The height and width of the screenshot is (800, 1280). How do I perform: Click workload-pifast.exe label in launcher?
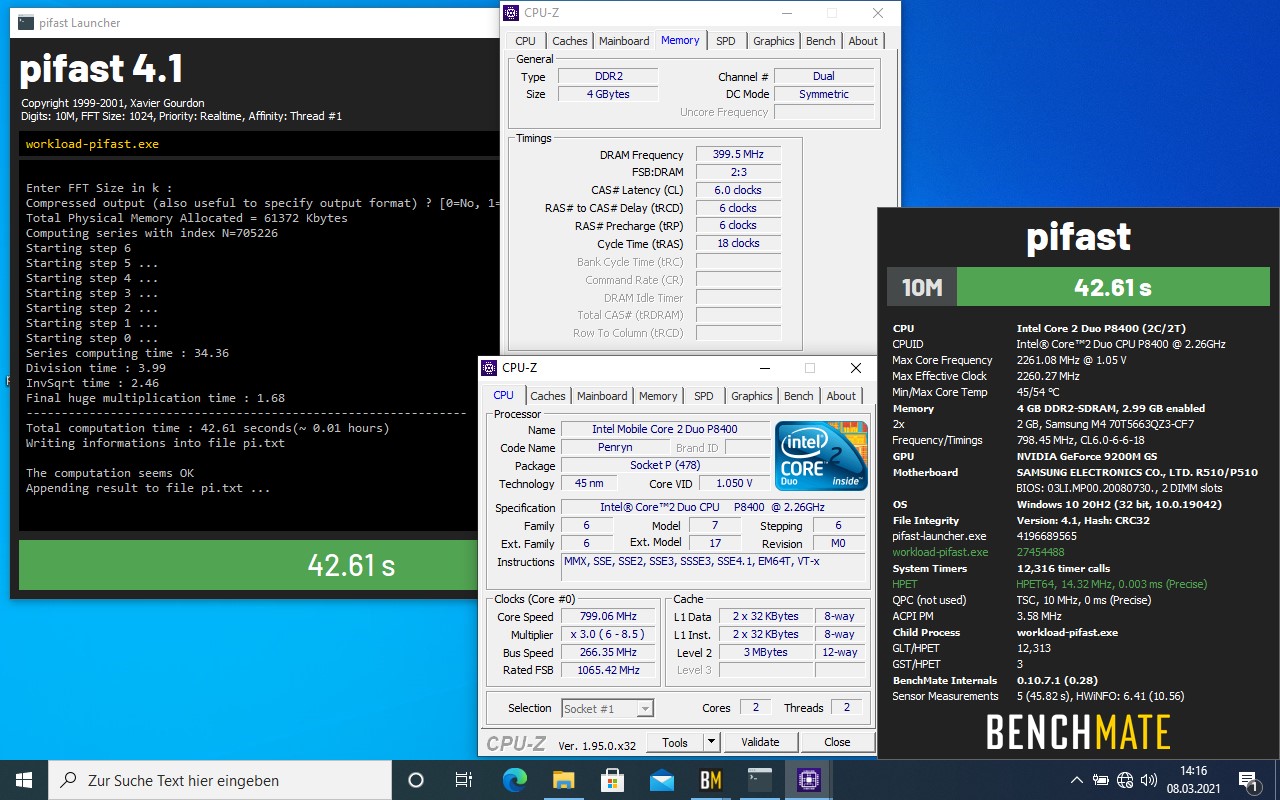92,144
